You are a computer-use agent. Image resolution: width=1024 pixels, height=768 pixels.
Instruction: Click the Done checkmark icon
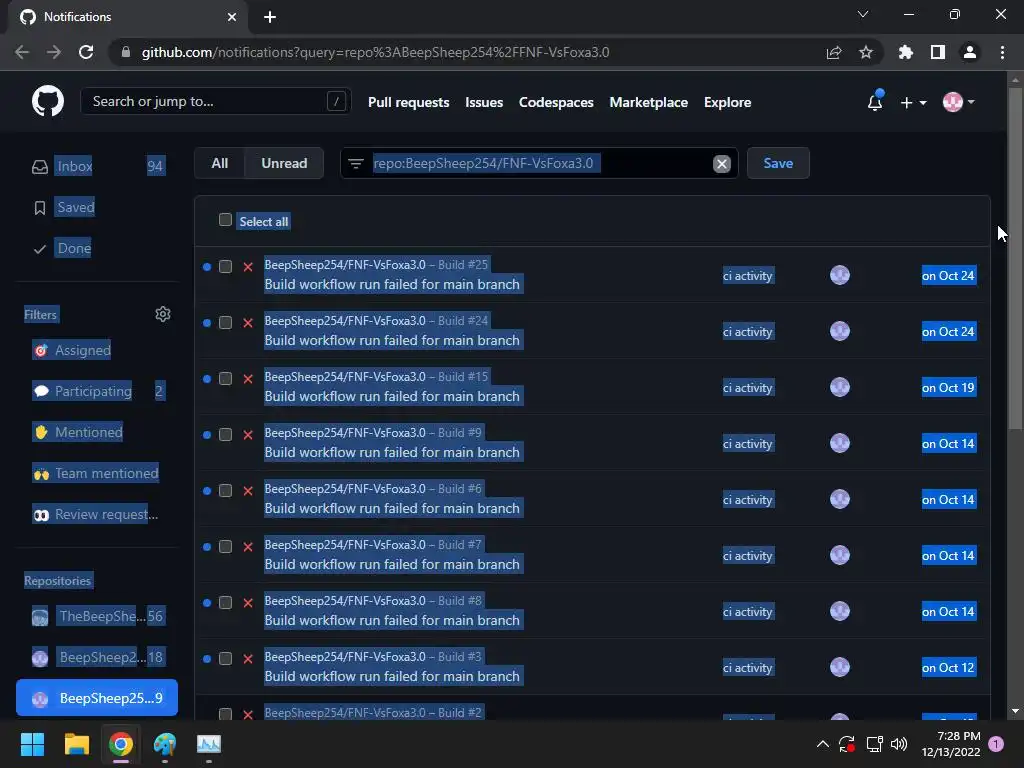[x=40, y=249]
